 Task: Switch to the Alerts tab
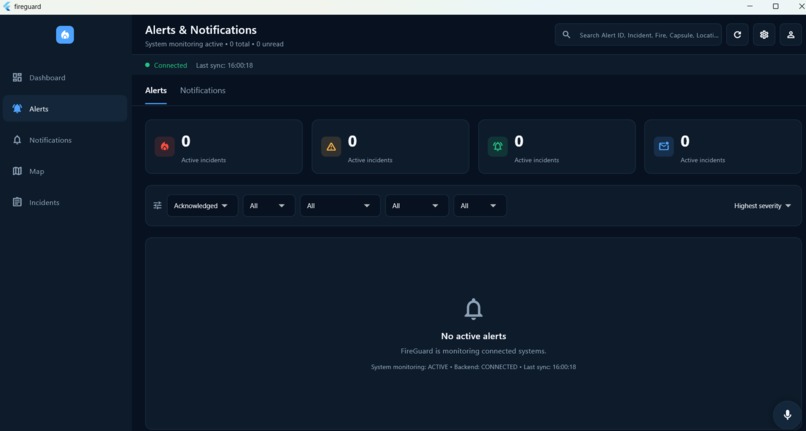[156, 91]
